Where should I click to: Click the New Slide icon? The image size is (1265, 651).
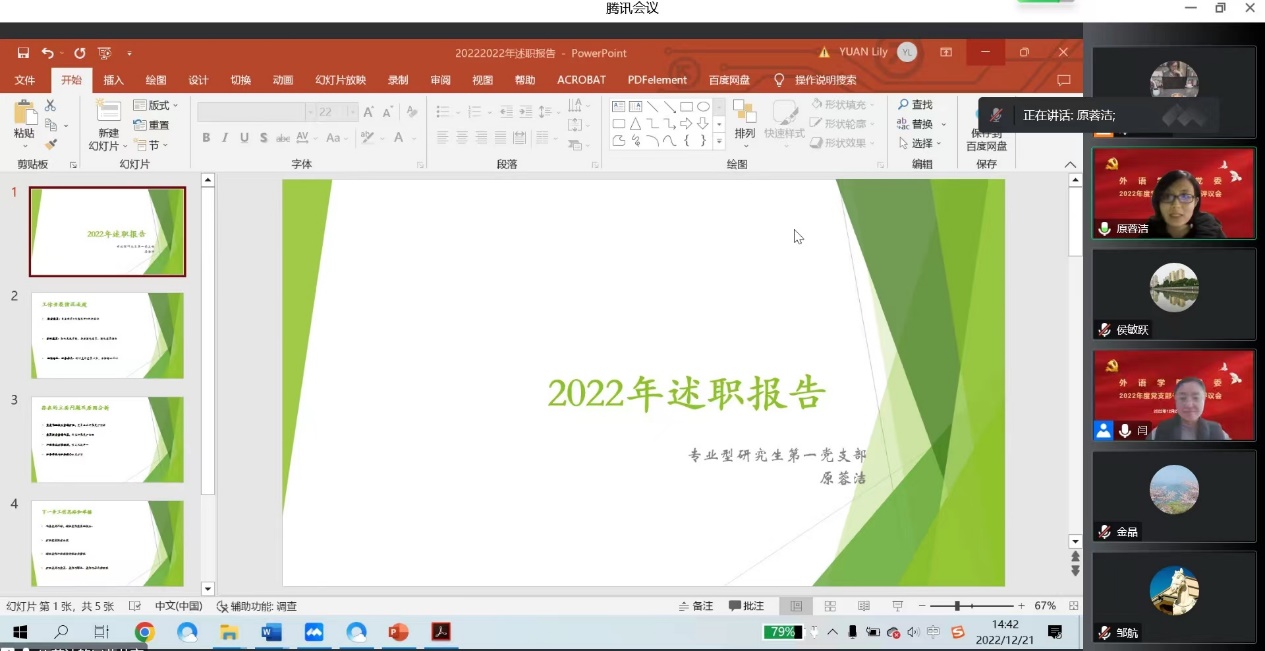coord(108,114)
